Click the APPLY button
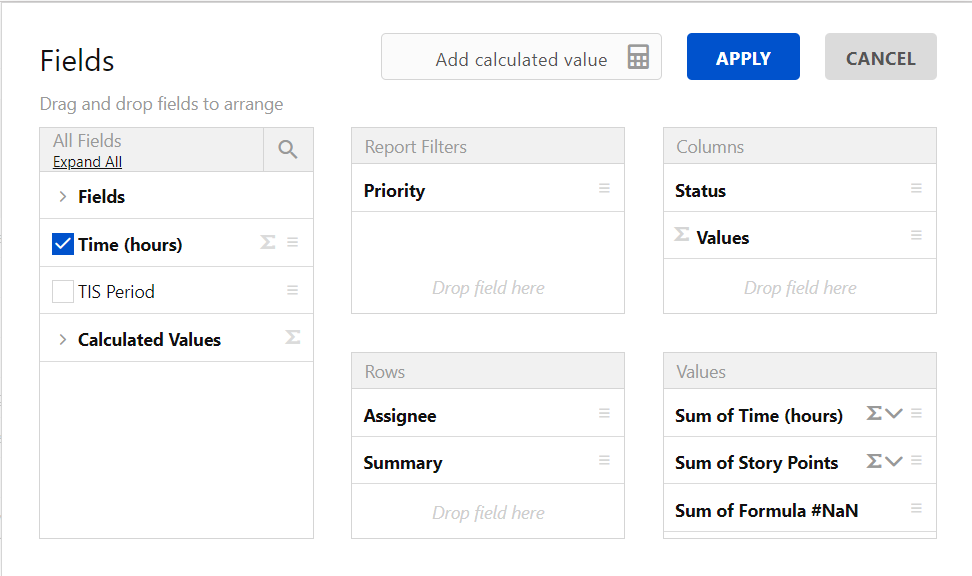The image size is (972, 576). pyautogui.click(x=743, y=57)
